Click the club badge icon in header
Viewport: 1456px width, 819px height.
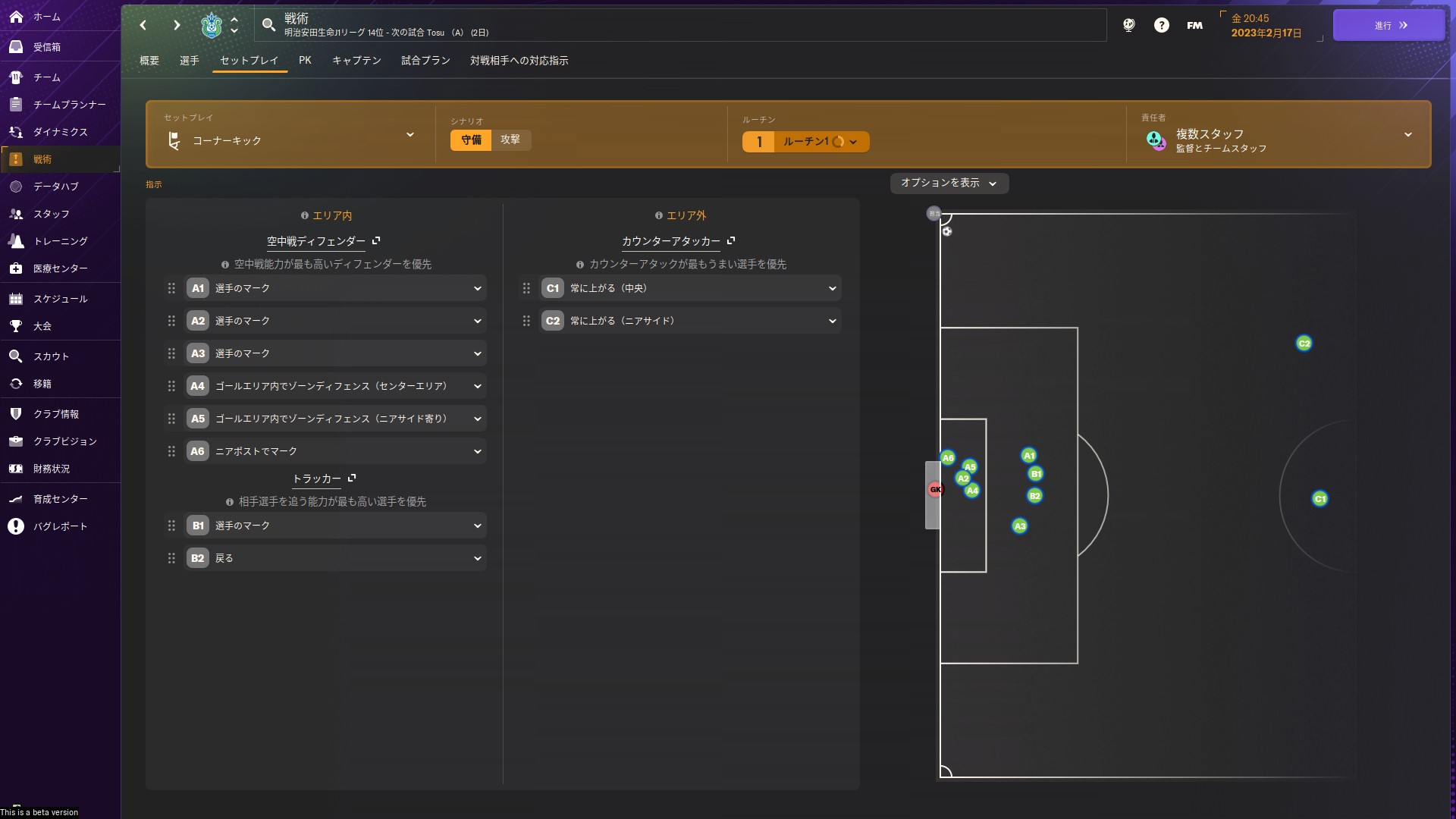(x=212, y=25)
